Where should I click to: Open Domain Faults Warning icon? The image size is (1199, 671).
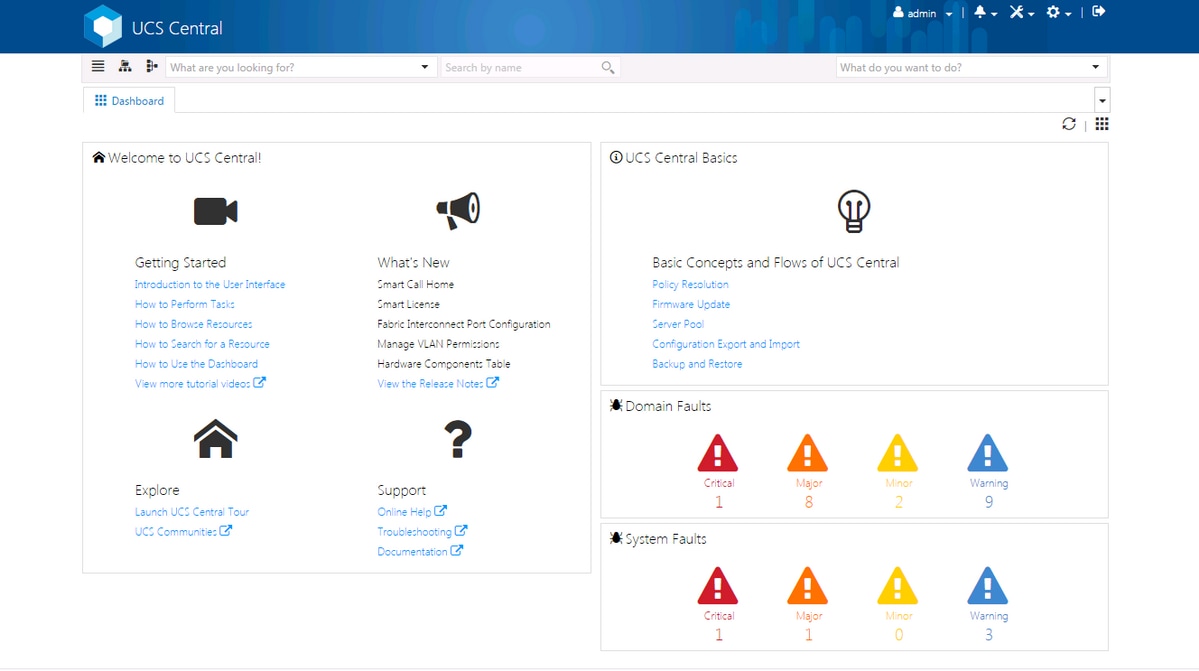[988, 452]
